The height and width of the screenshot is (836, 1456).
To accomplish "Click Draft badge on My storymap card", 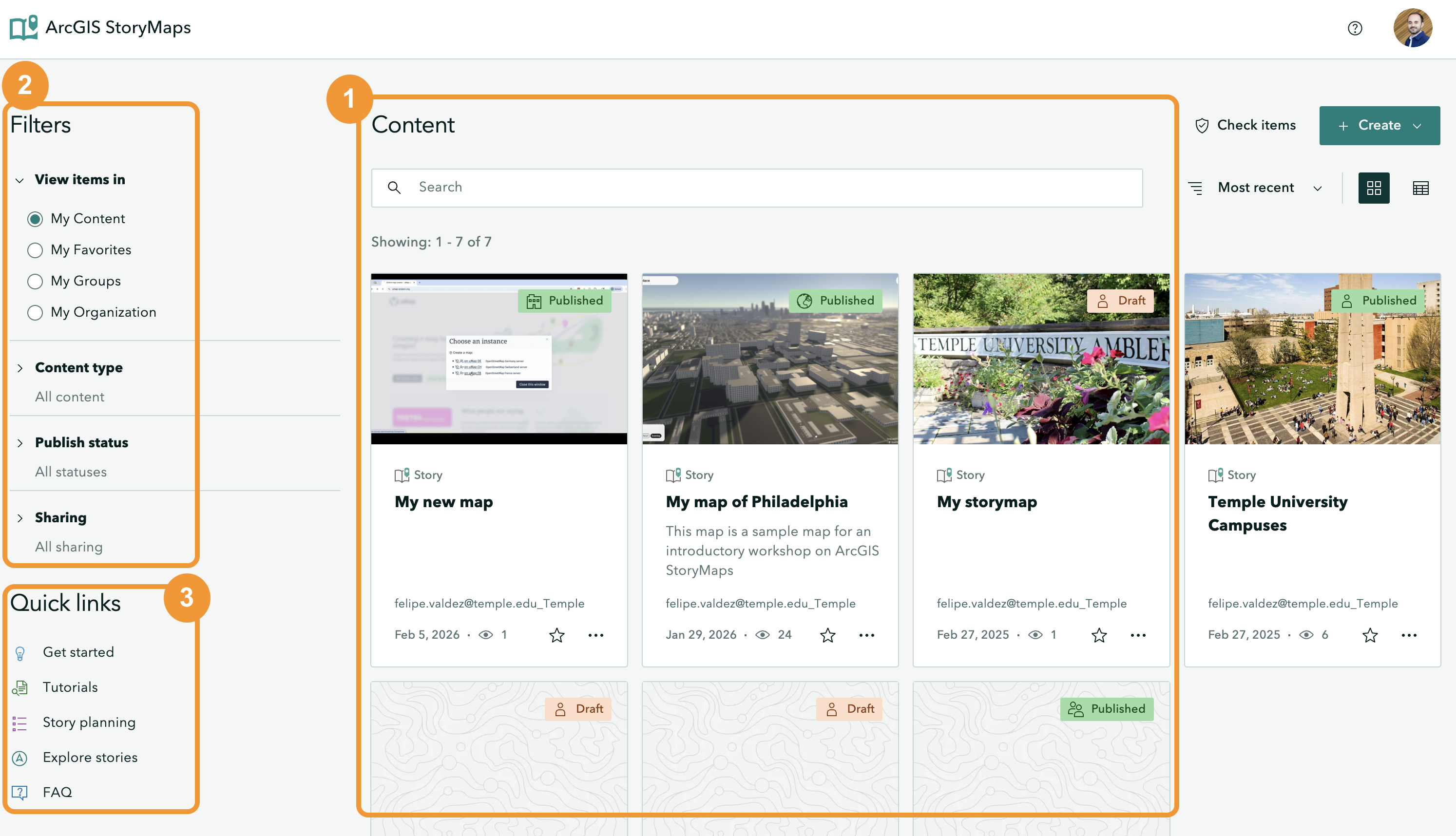I will click(1120, 301).
